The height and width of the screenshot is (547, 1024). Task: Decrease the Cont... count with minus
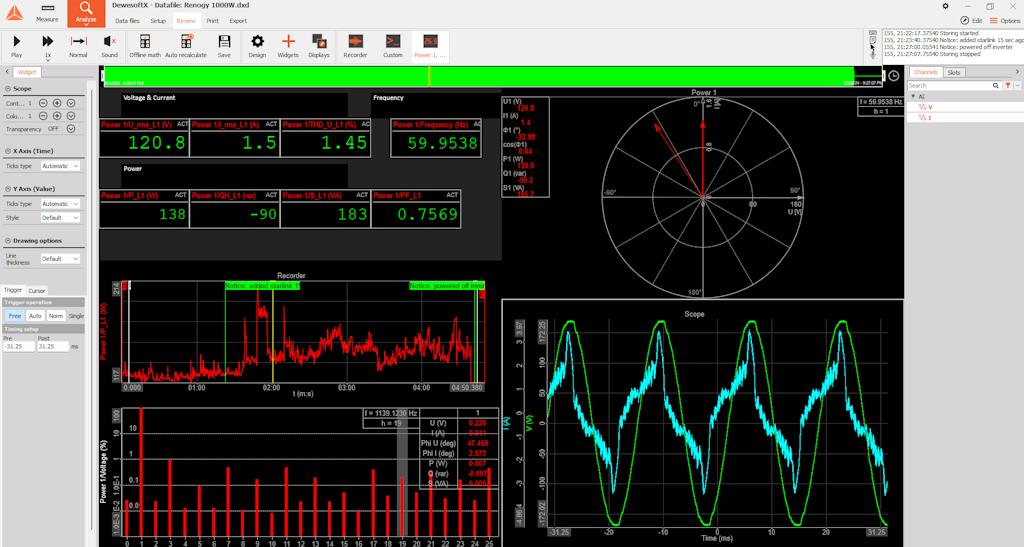coord(43,103)
